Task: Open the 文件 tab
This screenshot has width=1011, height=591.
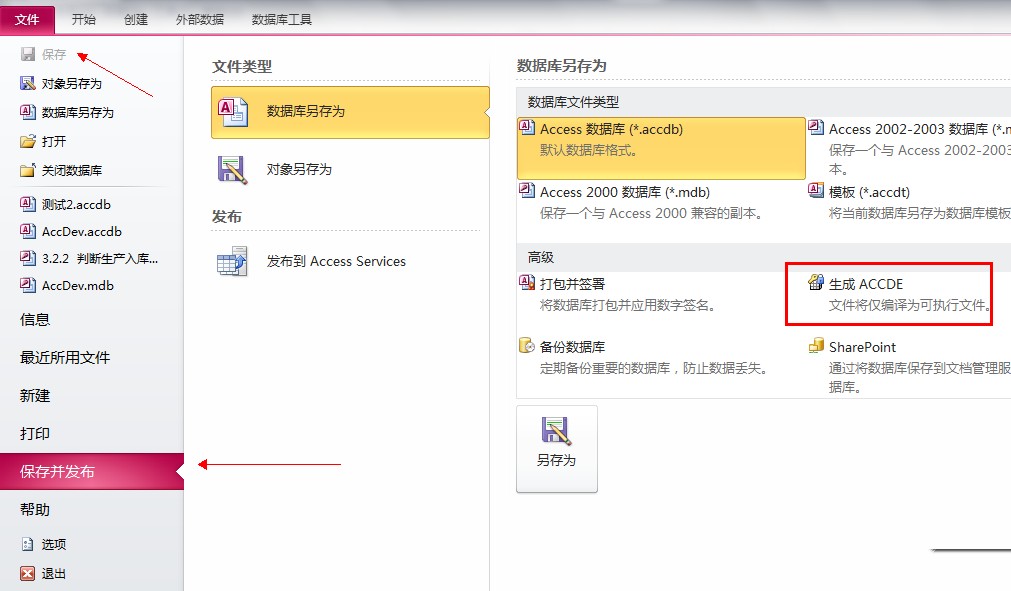Action: 27,20
